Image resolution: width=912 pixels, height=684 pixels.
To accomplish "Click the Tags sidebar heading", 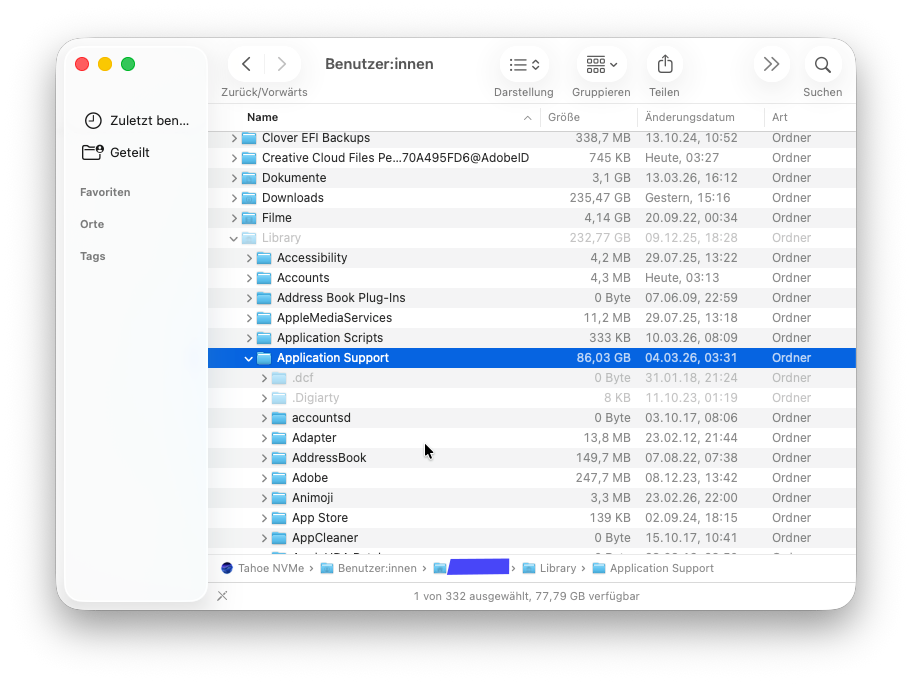I will pyautogui.click(x=92, y=256).
